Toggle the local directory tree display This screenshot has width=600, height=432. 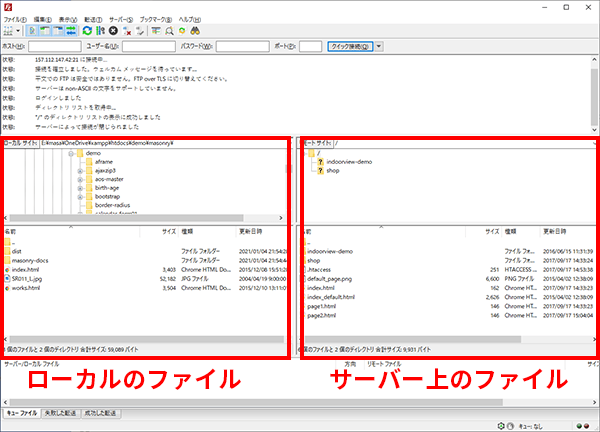coord(45,31)
